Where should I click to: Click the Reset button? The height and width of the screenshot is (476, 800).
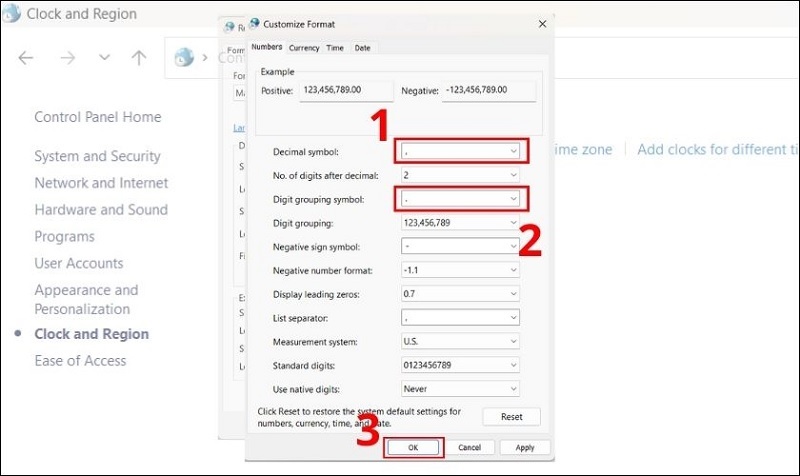[x=511, y=417]
